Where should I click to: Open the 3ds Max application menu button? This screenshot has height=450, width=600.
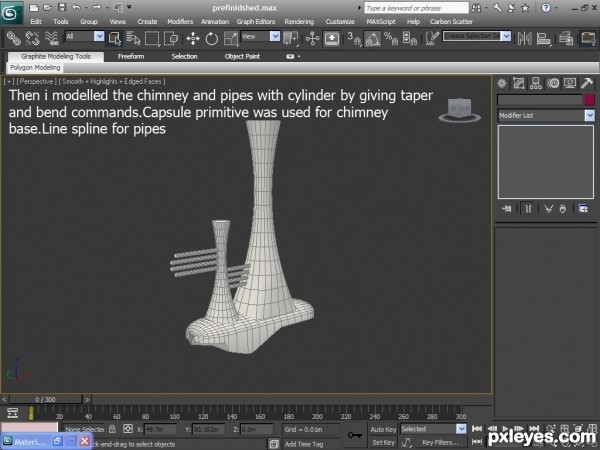tap(11, 13)
